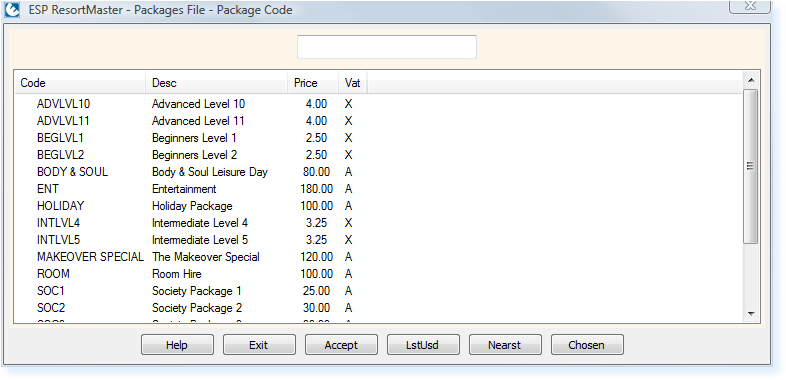Viewport: 786px width, 380px height.
Task: Click the Society Package 1 description
Action: [197, 291]
